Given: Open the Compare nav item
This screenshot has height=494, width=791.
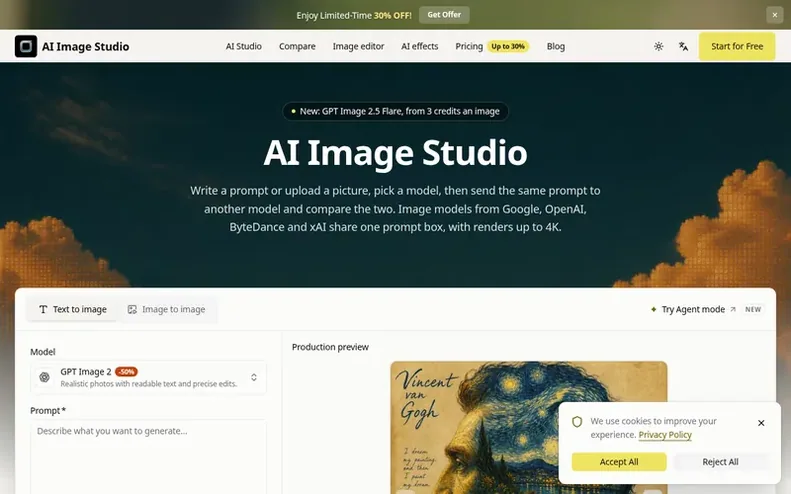Looking at the screenshot, I should coord(297,46).
